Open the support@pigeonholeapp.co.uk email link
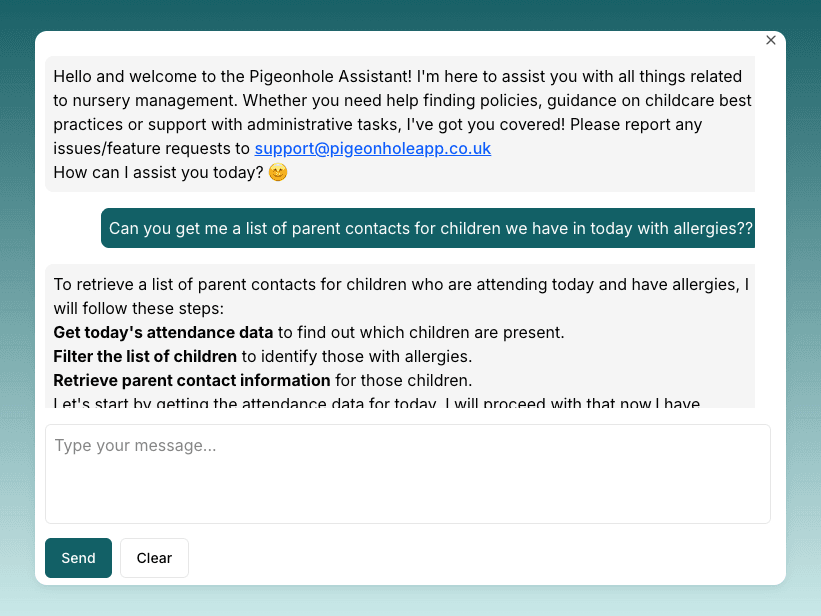This screenshot has width=821, height=616. [372, 148]
